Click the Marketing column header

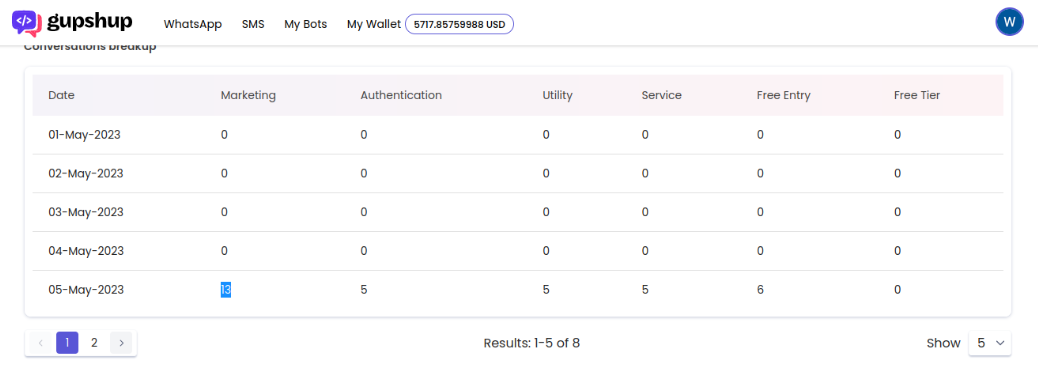248,95
